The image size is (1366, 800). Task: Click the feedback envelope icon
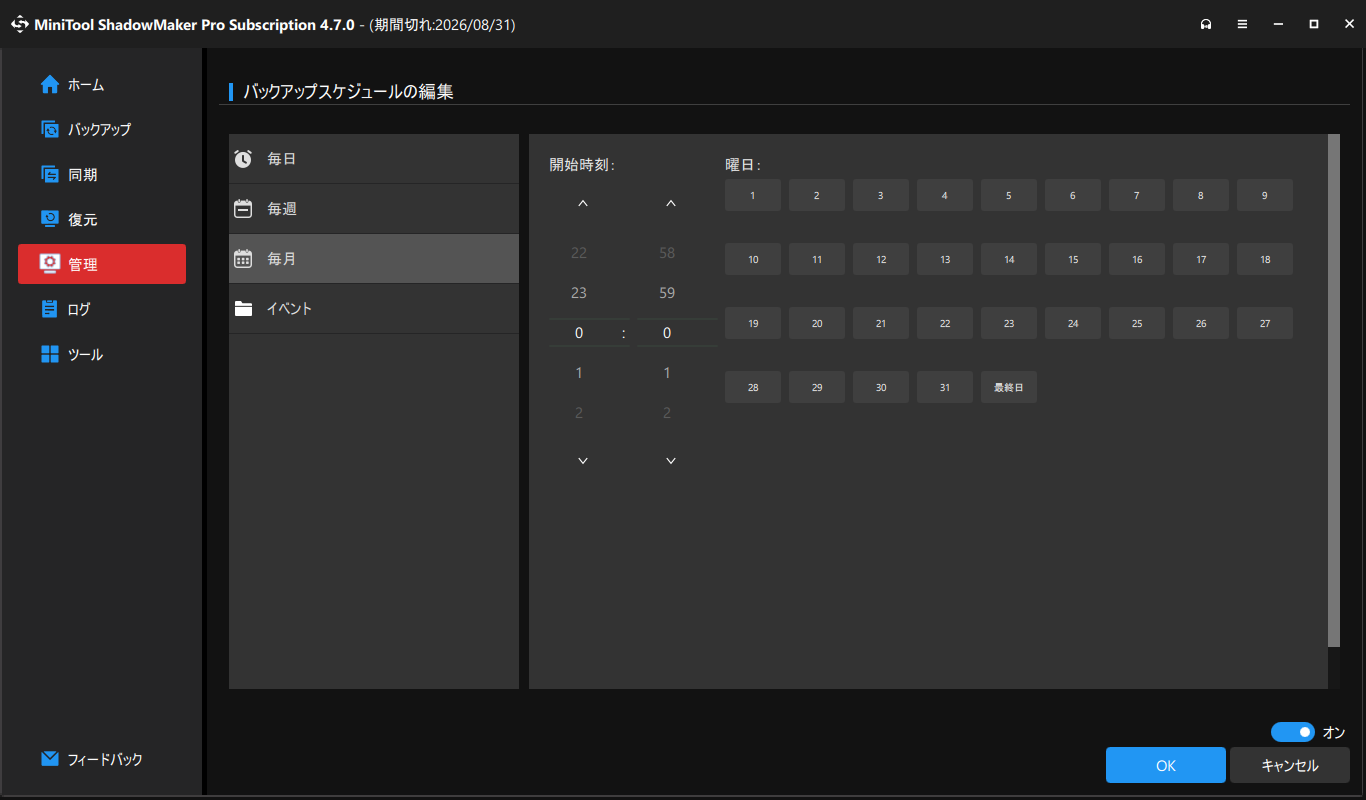(x=50, y=759)
